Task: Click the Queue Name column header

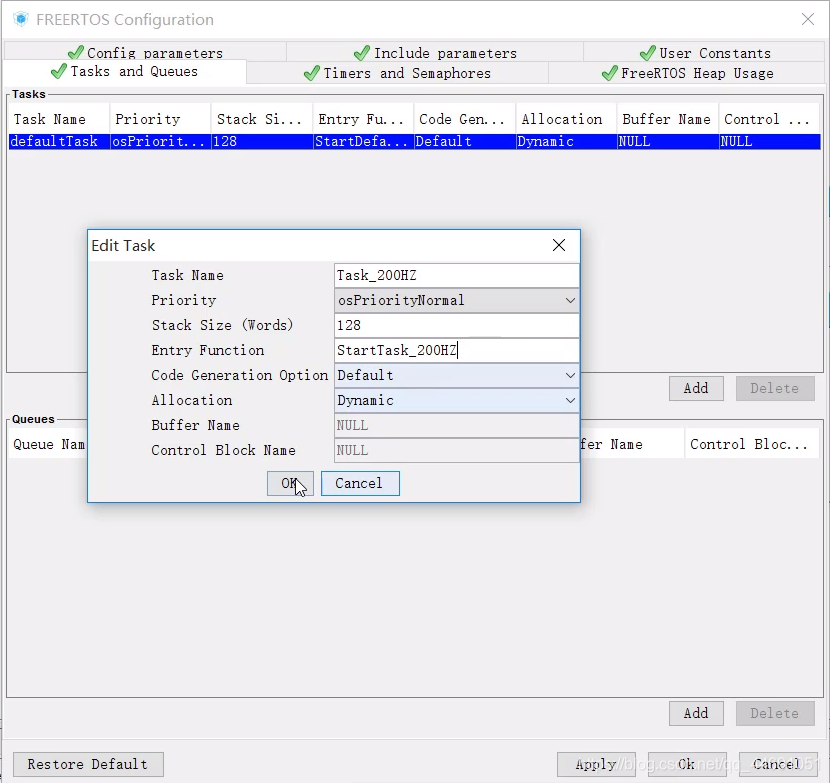Action: (x=48, y=444)
